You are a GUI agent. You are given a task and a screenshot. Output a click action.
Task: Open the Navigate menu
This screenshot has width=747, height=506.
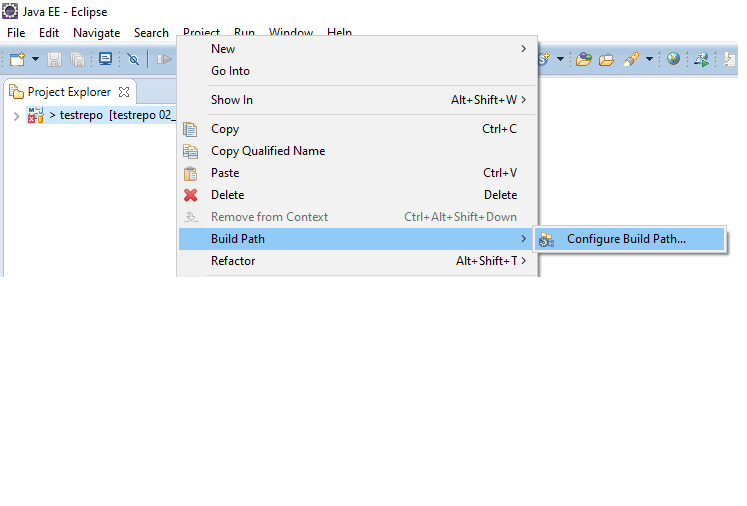pos(96,33)
